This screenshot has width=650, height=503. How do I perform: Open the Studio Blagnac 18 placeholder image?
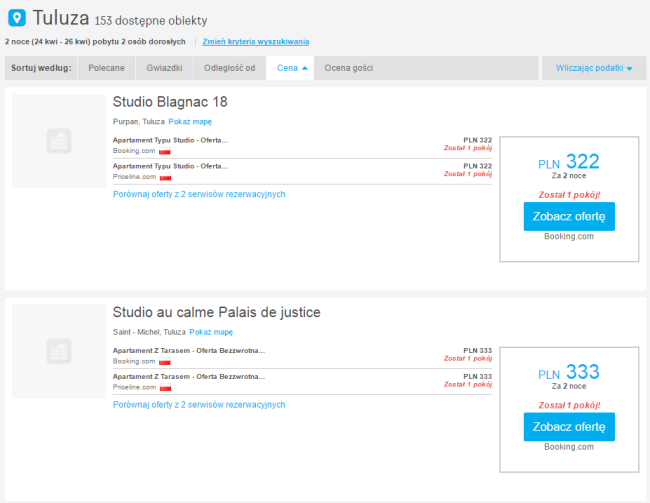[x=59, y=141]
